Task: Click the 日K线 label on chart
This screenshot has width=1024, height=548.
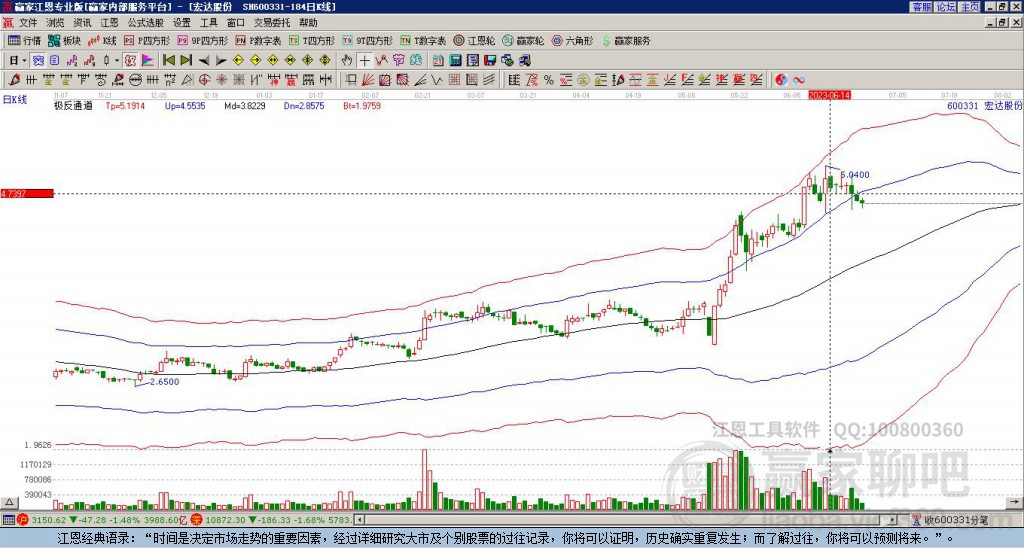Action: [x=15, y=99]
